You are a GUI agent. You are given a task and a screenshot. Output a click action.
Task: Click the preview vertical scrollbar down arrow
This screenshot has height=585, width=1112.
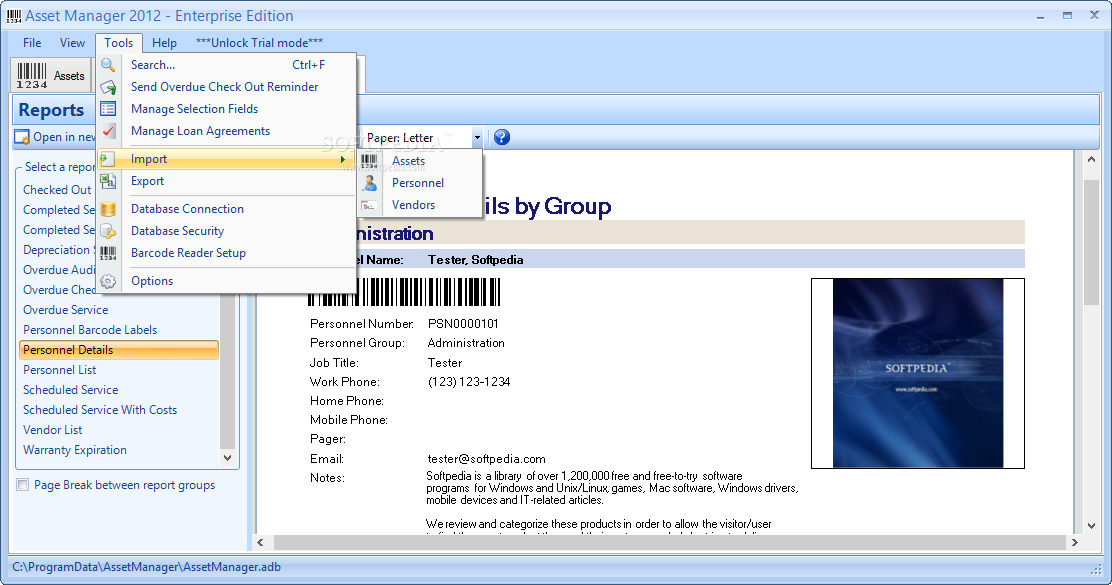(x=1091, y=526)
